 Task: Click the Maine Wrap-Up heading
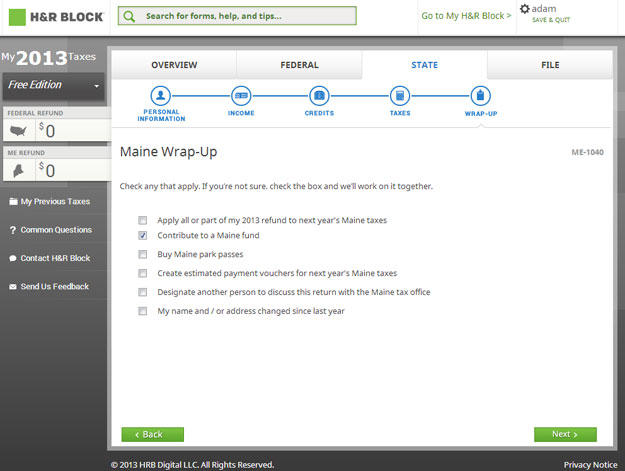point(169,152)
